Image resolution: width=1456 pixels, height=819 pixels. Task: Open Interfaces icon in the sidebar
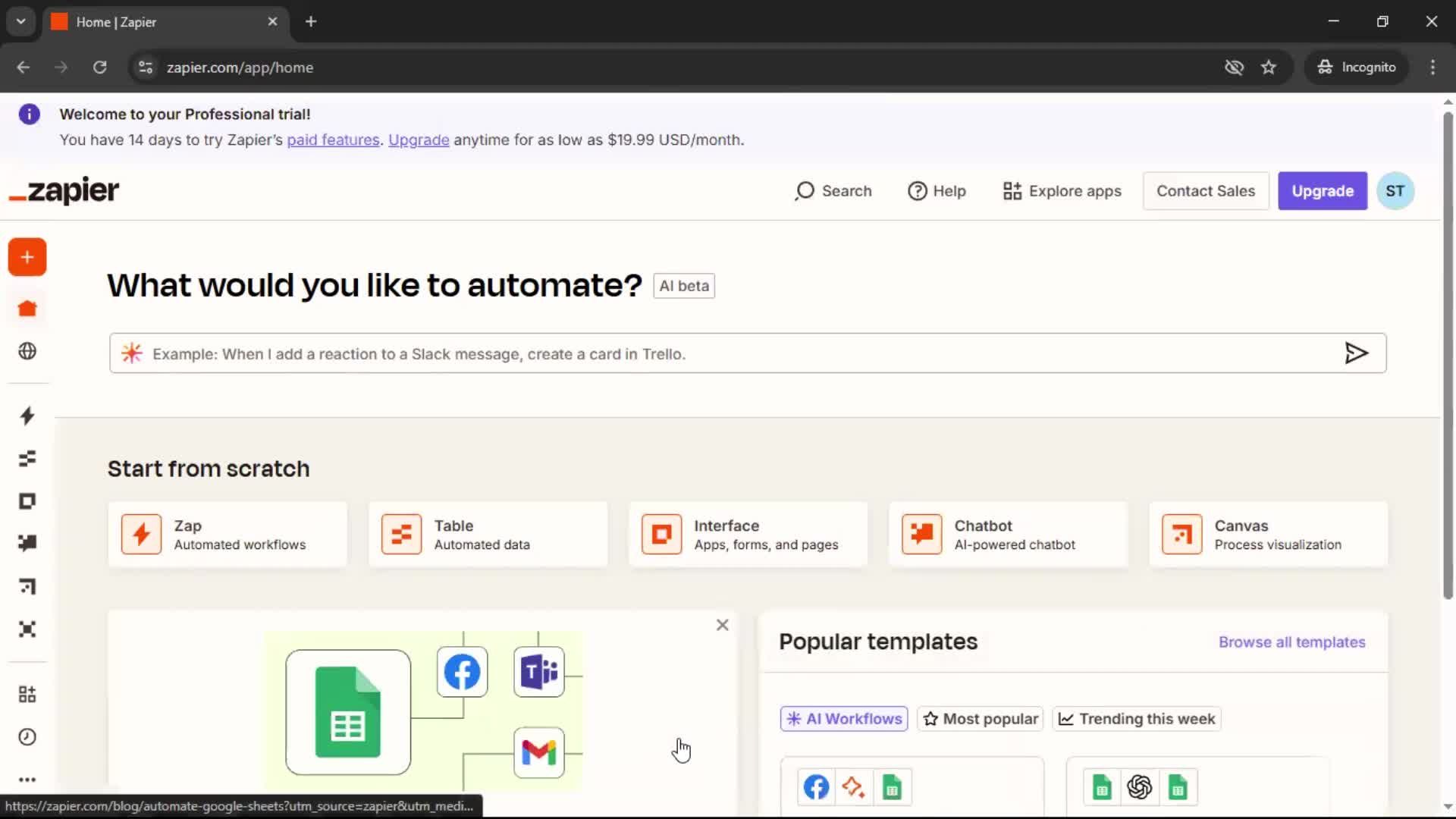(27, 501)
